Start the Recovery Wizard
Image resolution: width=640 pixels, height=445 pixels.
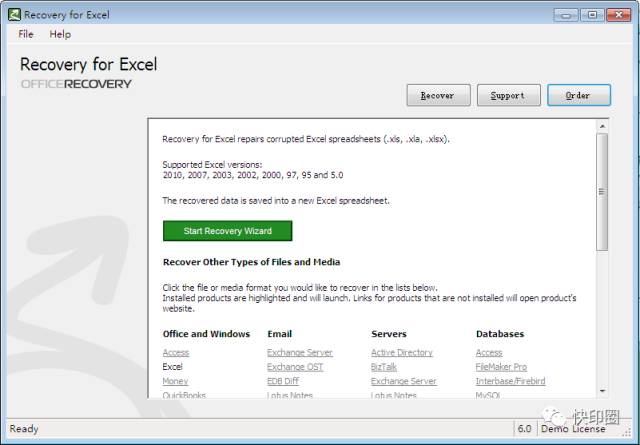click(x=227, y=231)
